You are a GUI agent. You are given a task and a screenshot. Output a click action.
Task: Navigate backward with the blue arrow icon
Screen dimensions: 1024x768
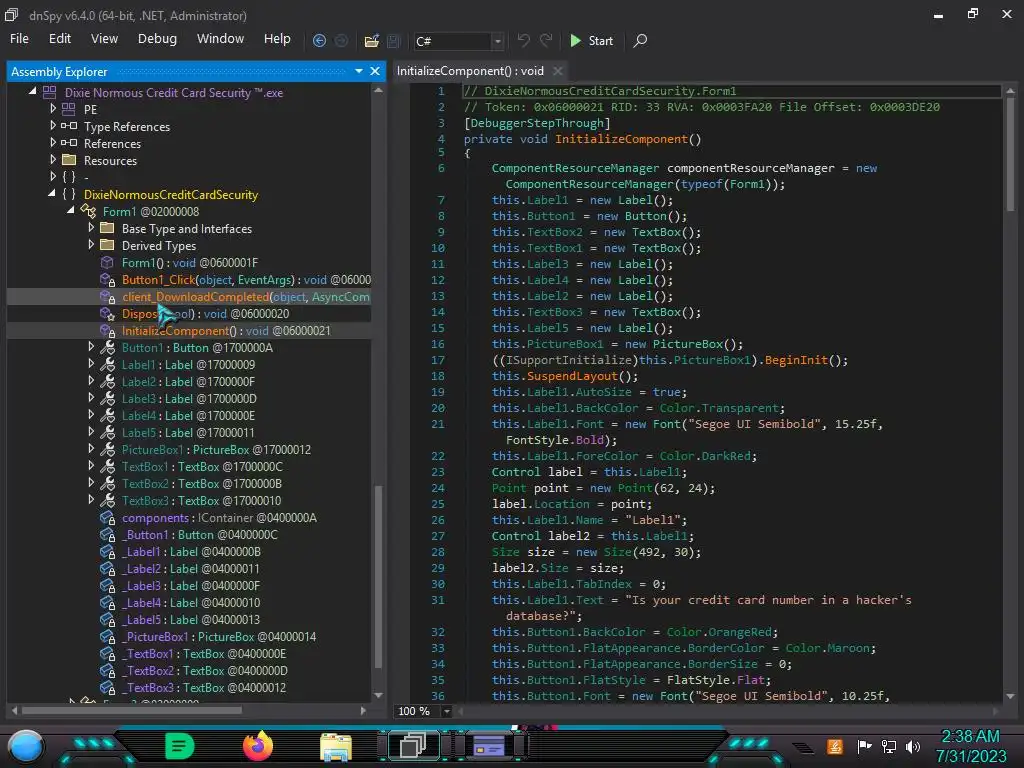(319, 40)
